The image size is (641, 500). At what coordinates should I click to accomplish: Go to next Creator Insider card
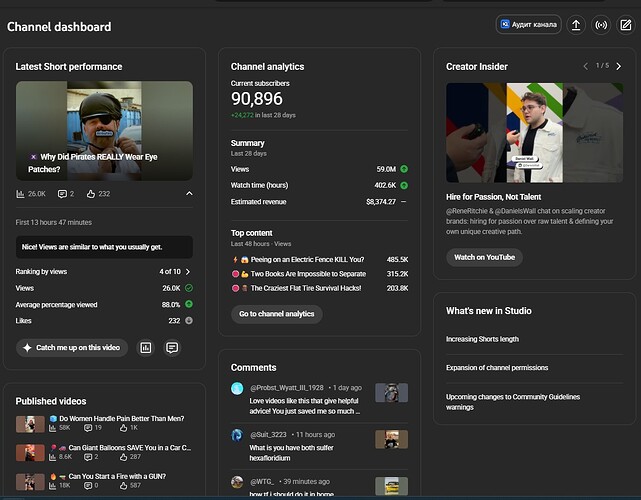(x=619, y=66)
